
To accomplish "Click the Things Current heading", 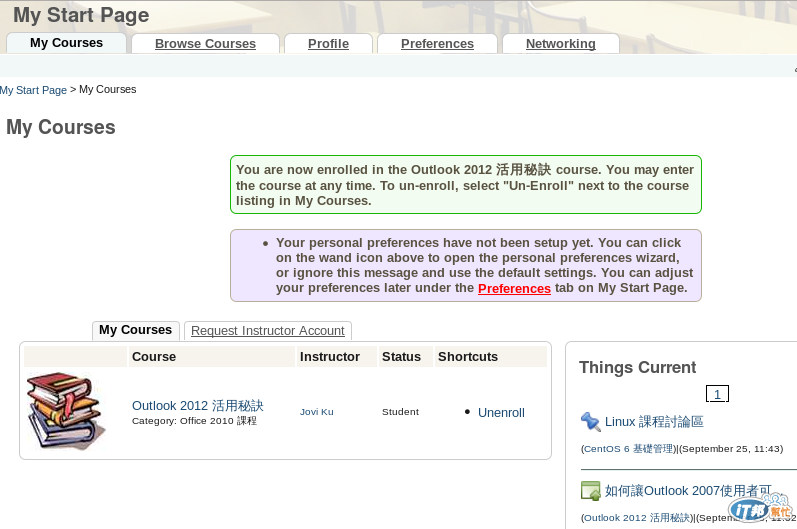I will click(637, 367).
